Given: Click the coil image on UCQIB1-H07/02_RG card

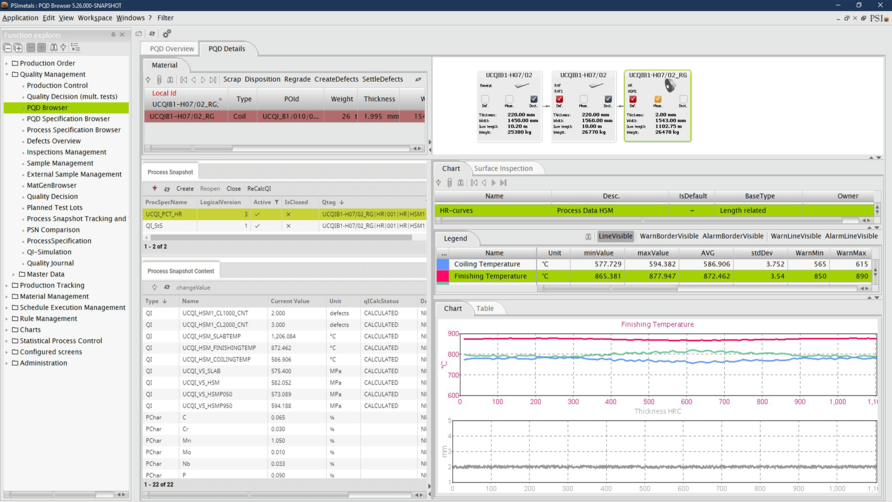Looking at the screenshot, I should coord(670,85).
